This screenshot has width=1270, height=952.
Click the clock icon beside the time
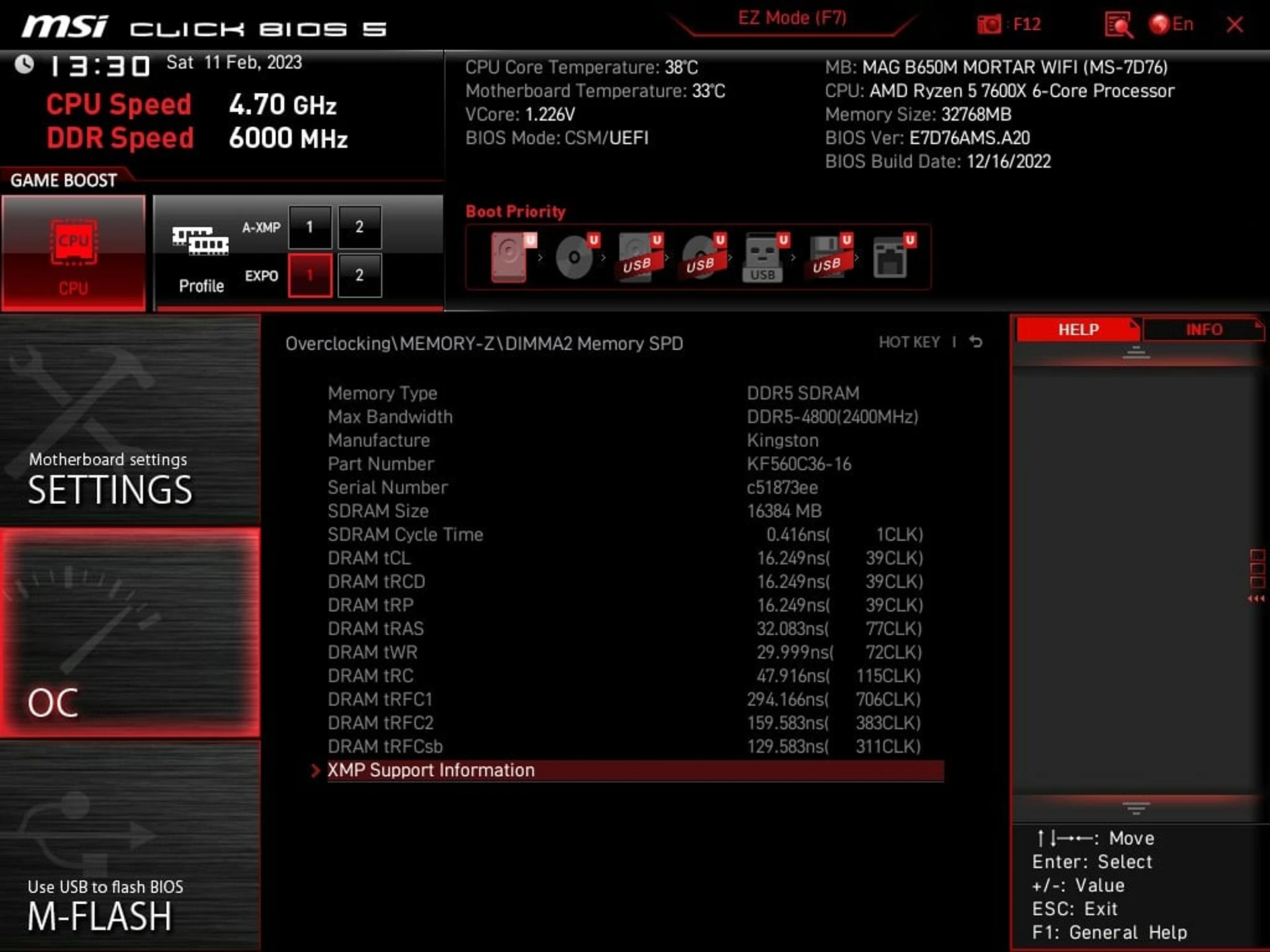(x=24, y=64)
